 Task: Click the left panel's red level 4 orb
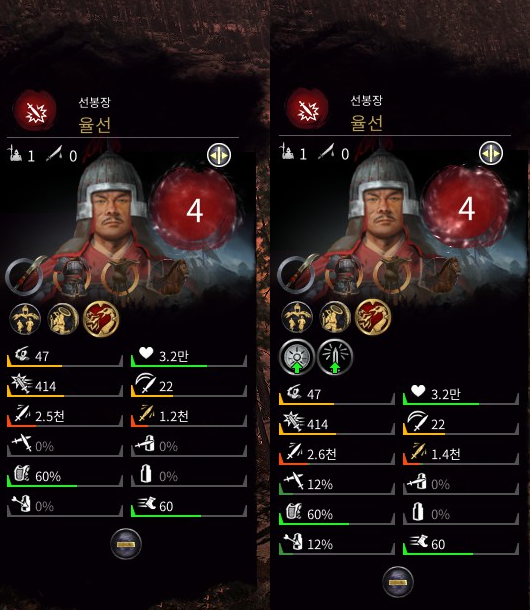(x=194, y=210)
